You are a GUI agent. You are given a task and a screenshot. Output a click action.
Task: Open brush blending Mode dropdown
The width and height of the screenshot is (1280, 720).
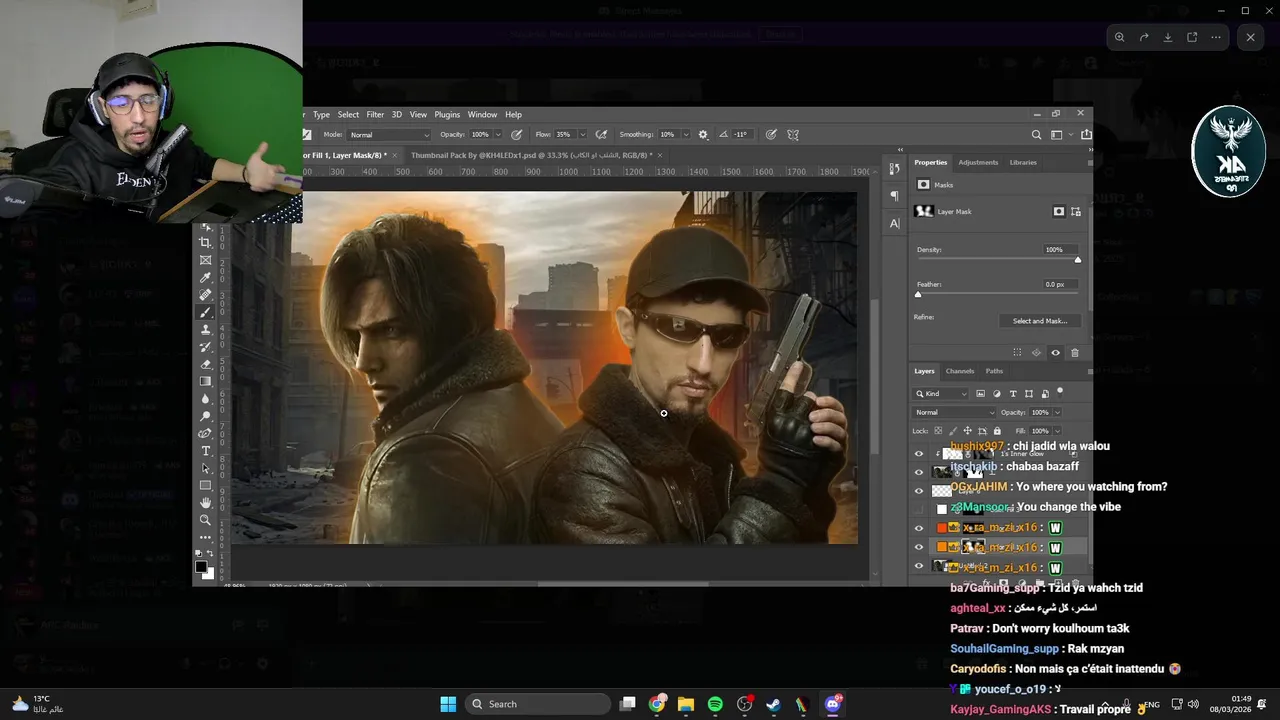[x=389, y=135]
